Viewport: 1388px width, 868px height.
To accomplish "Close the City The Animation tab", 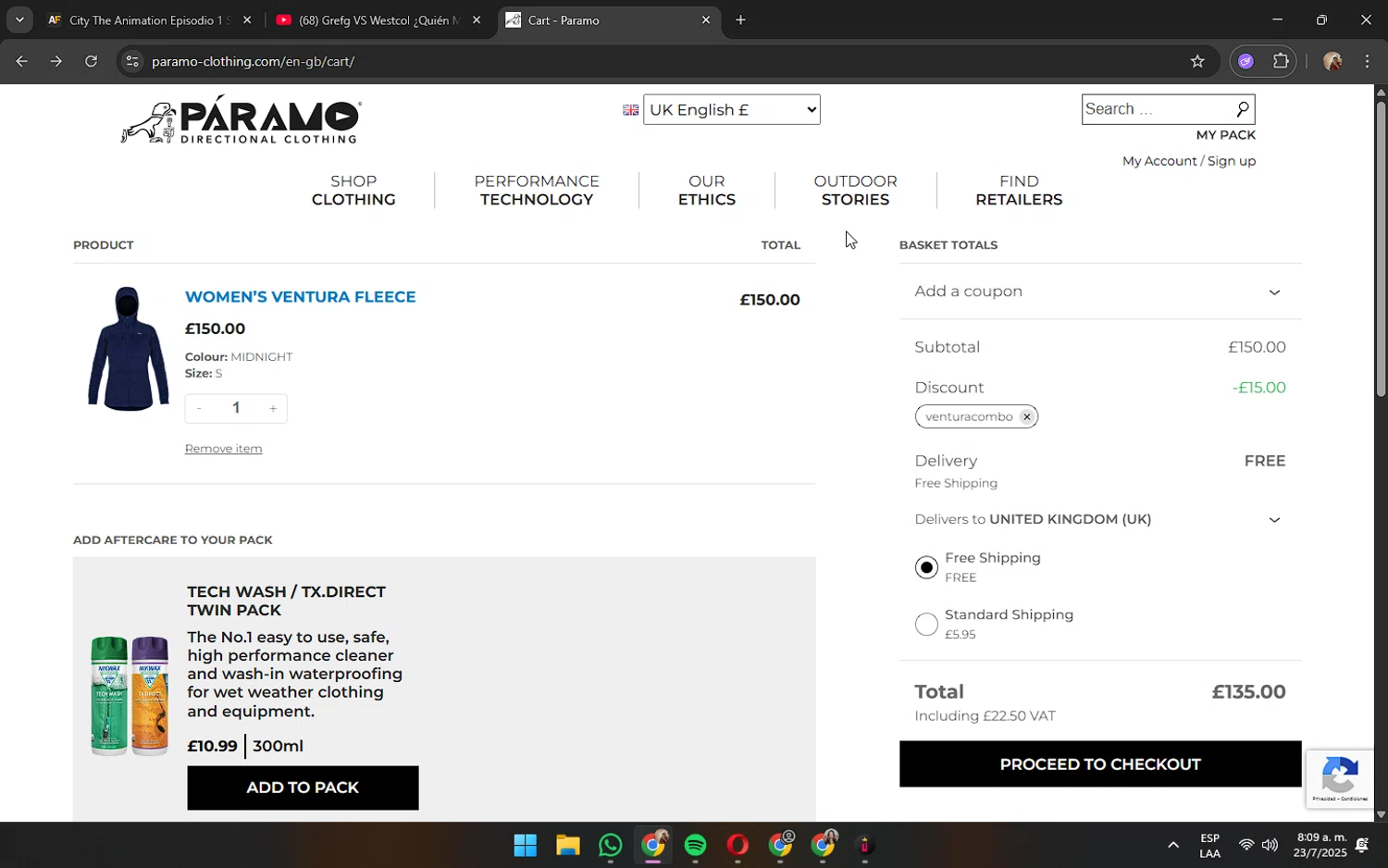I will coord(246,19).
